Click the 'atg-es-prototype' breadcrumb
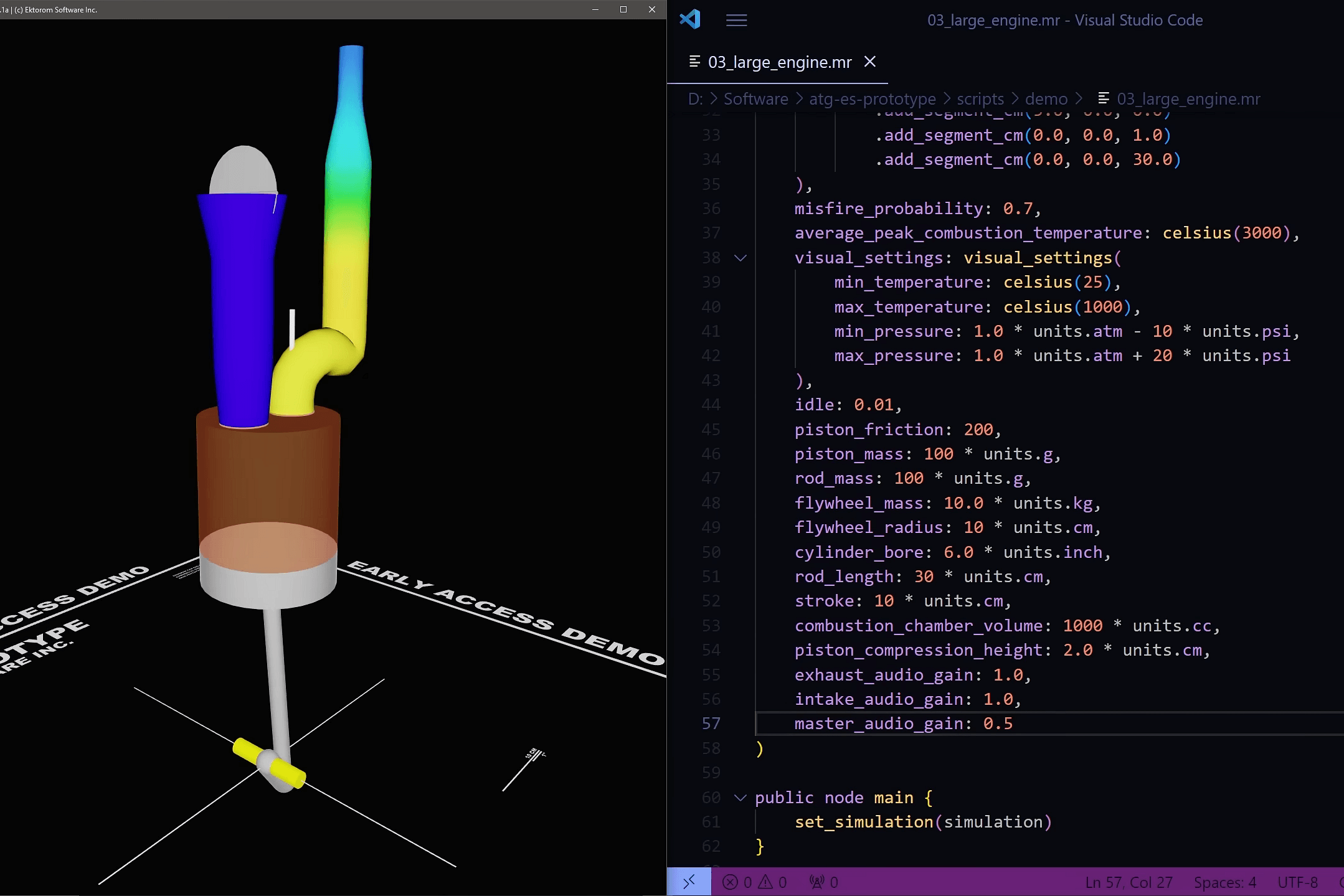Viewport: 1344px width, 896px height. point(872,99)
